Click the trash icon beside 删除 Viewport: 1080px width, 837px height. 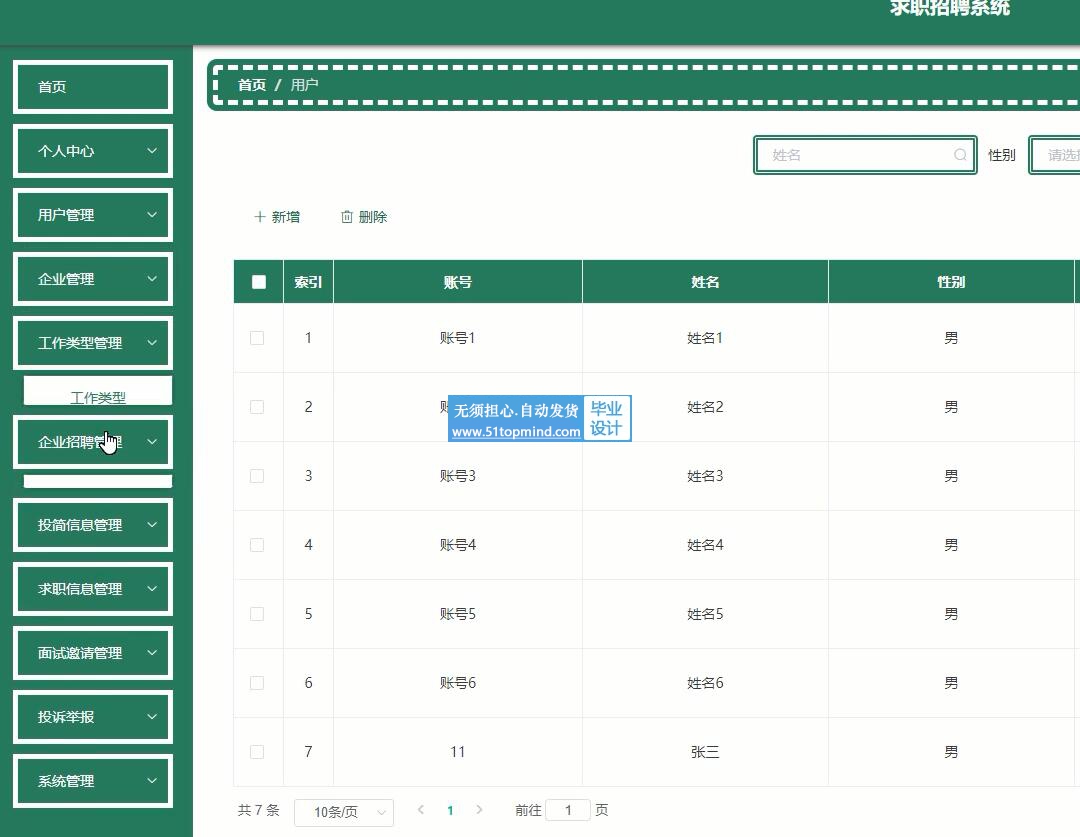tap(346, 217)
